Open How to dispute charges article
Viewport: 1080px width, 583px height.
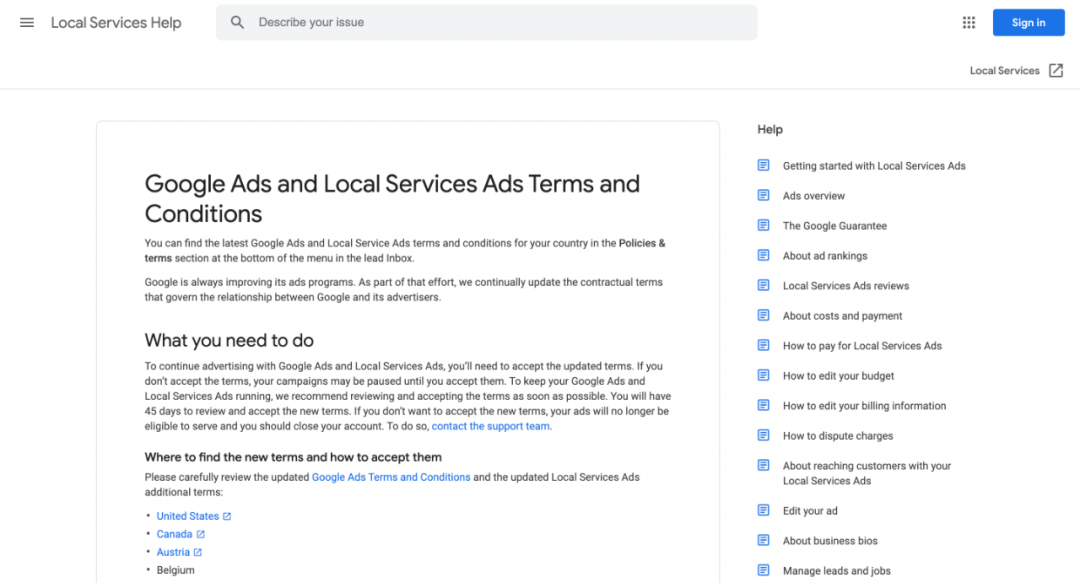coord(838,436)
